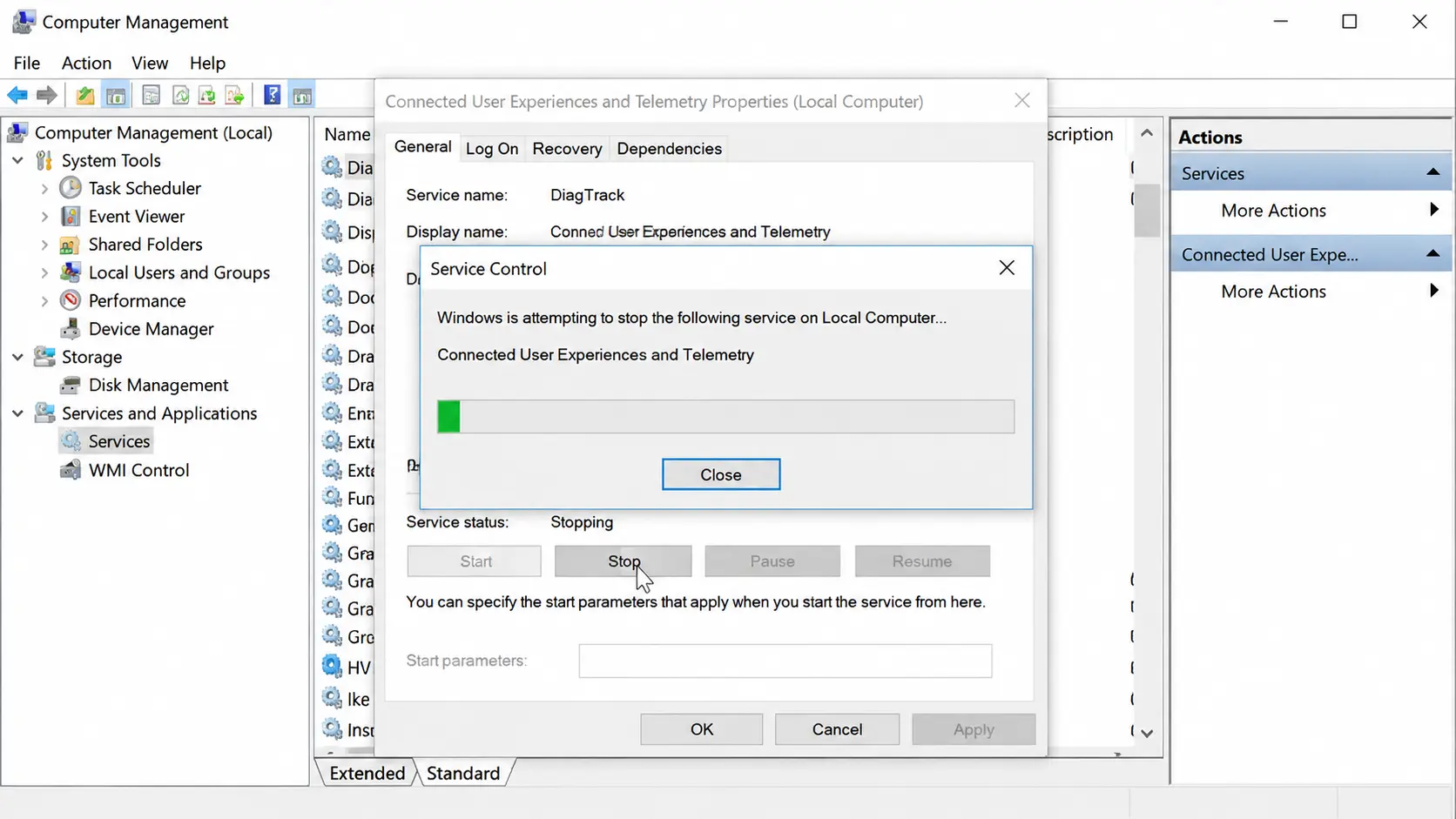
Task: Click the Services and Applications icon
Action: [x=44, y=413]
